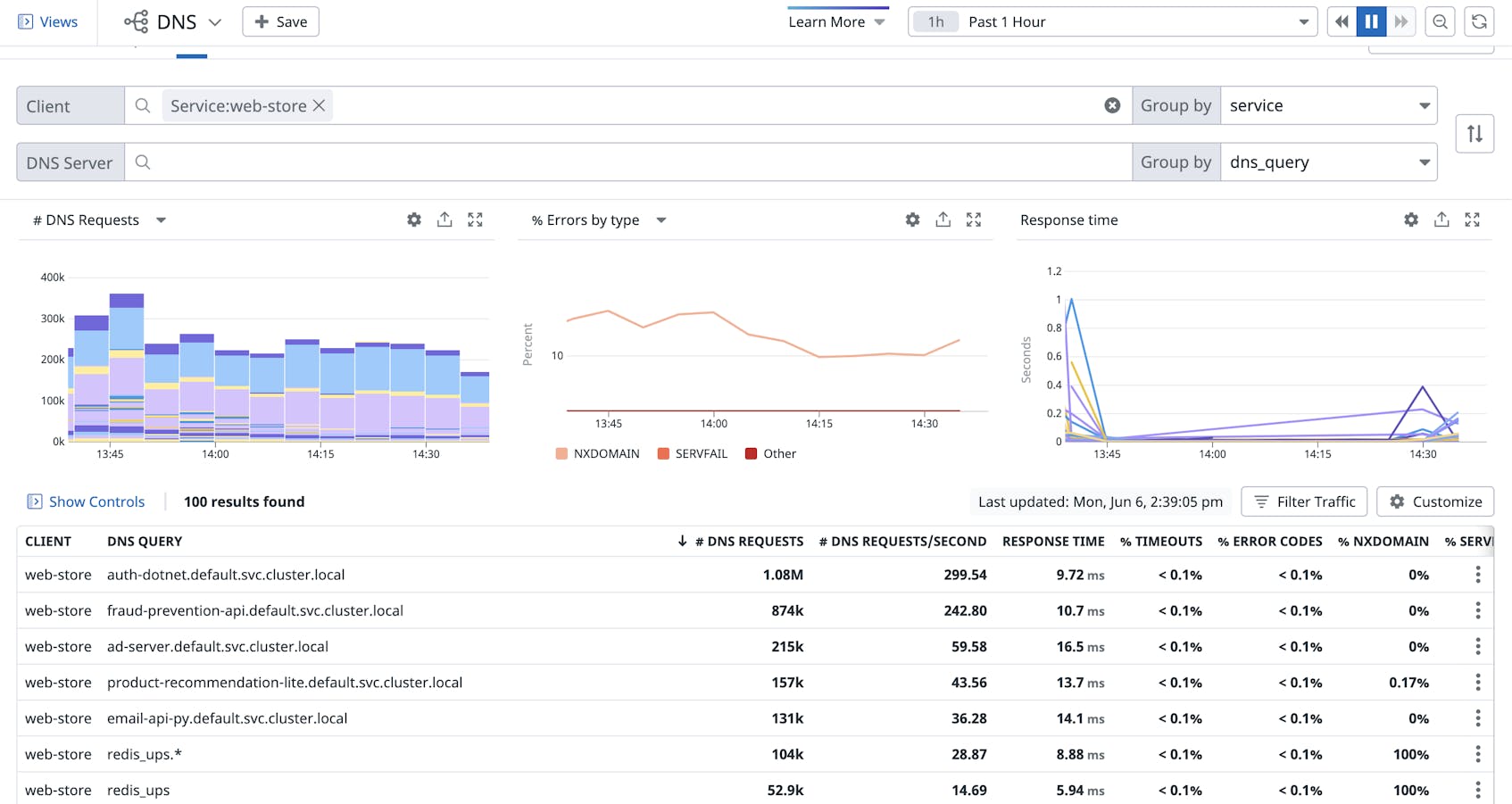Zoom out the time range

(1440, 21)
